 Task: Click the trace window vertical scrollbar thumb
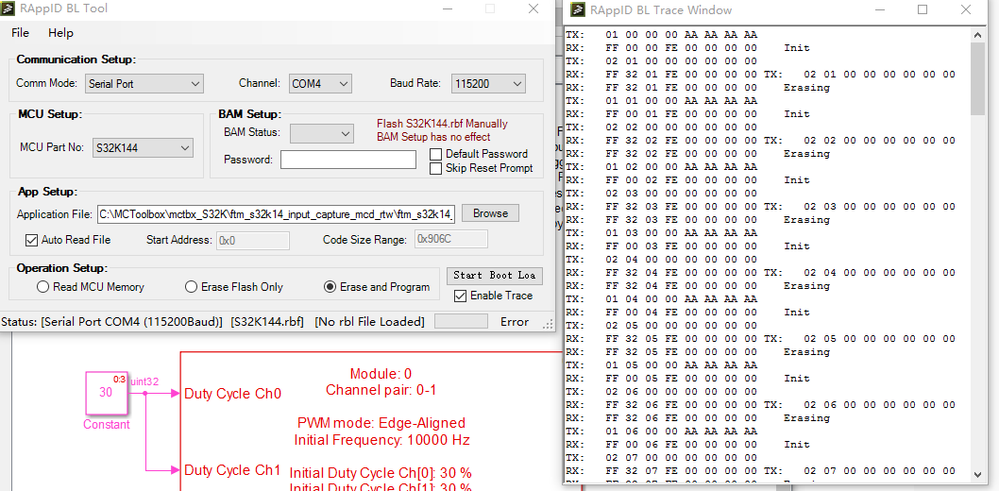pyautogui.click(x=977, y=79)
